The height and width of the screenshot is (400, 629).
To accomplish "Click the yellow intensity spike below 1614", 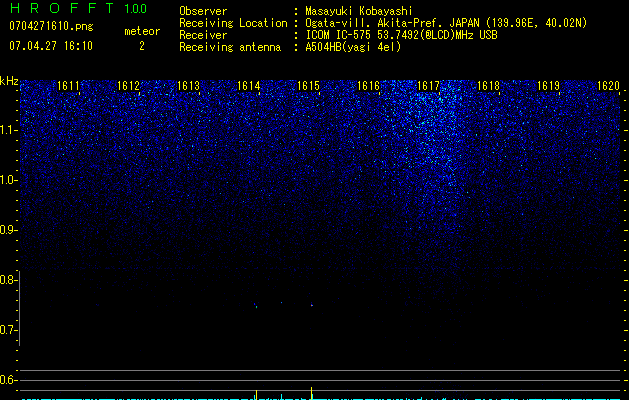I will click(256, 394).
